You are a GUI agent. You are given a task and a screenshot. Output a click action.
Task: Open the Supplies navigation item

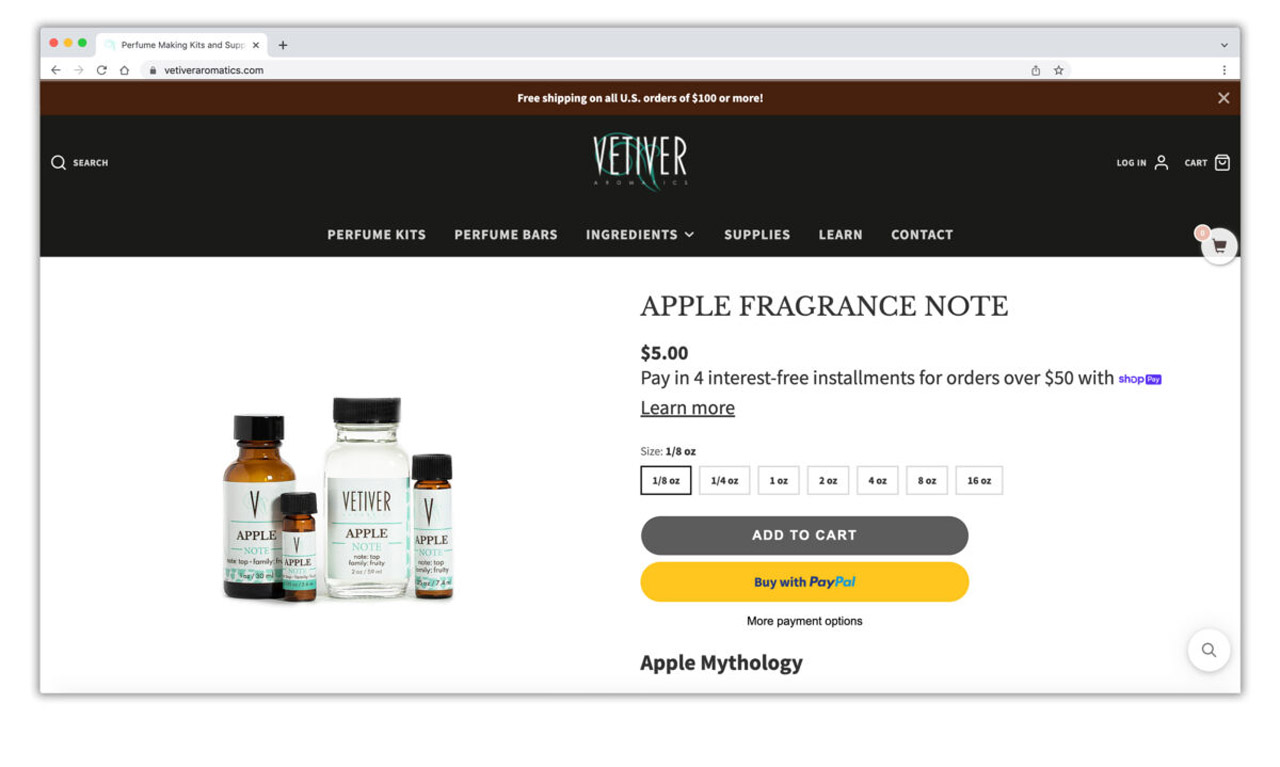click(757, 234)
